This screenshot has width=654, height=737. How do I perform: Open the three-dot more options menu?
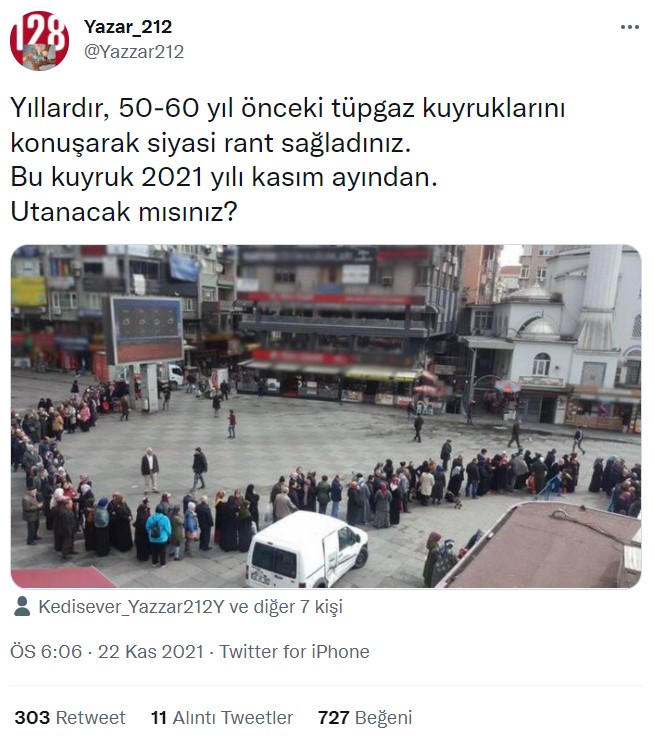point(630,27)
